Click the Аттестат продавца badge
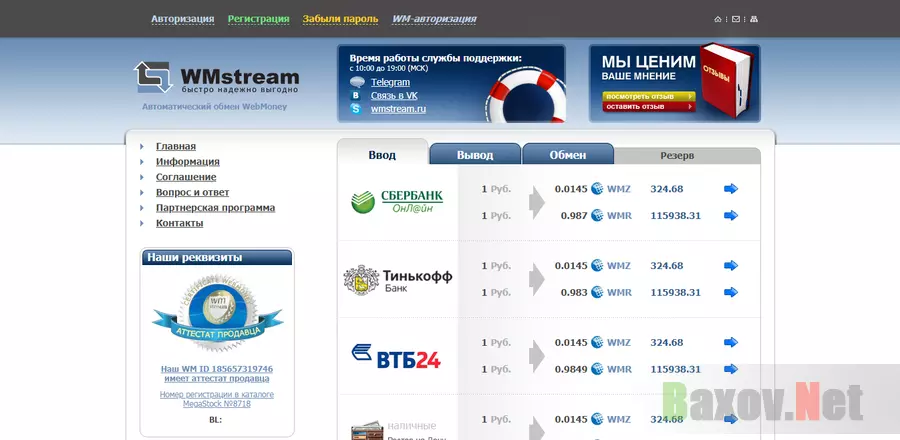Screen dimensions: 900x440 [217, 313]
